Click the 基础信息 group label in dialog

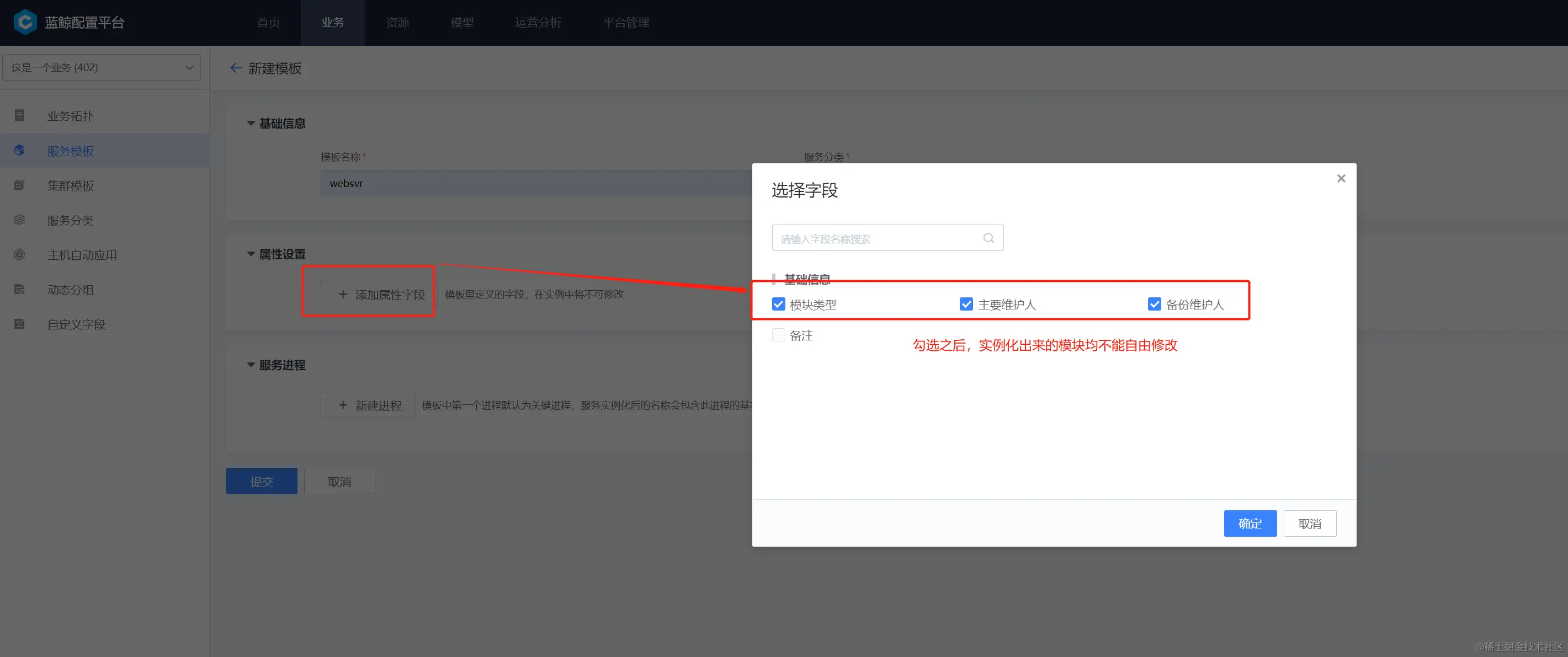pyautogui.click(x=807, y=279)
